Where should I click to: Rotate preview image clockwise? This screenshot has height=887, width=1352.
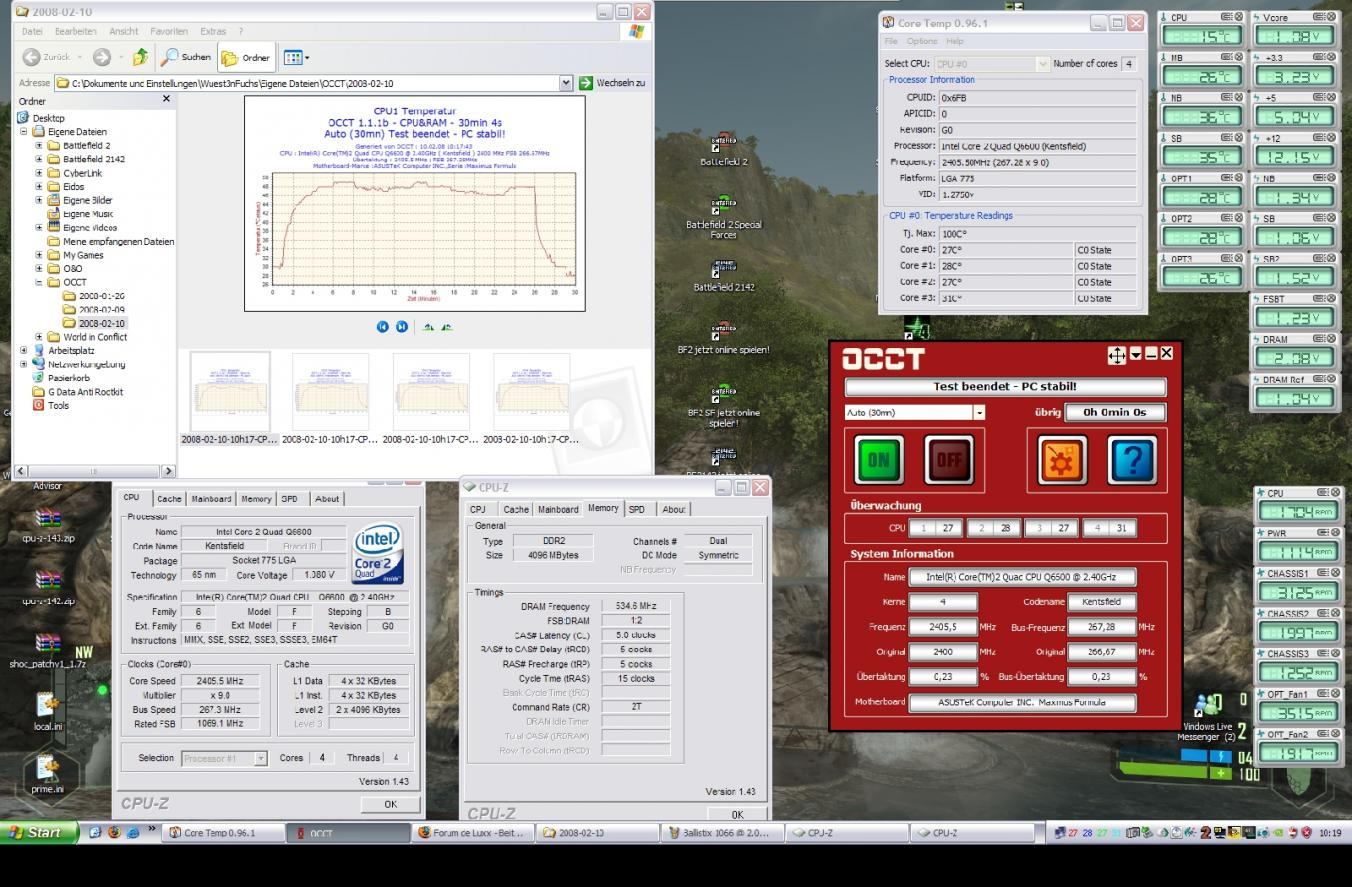point(428,326)
